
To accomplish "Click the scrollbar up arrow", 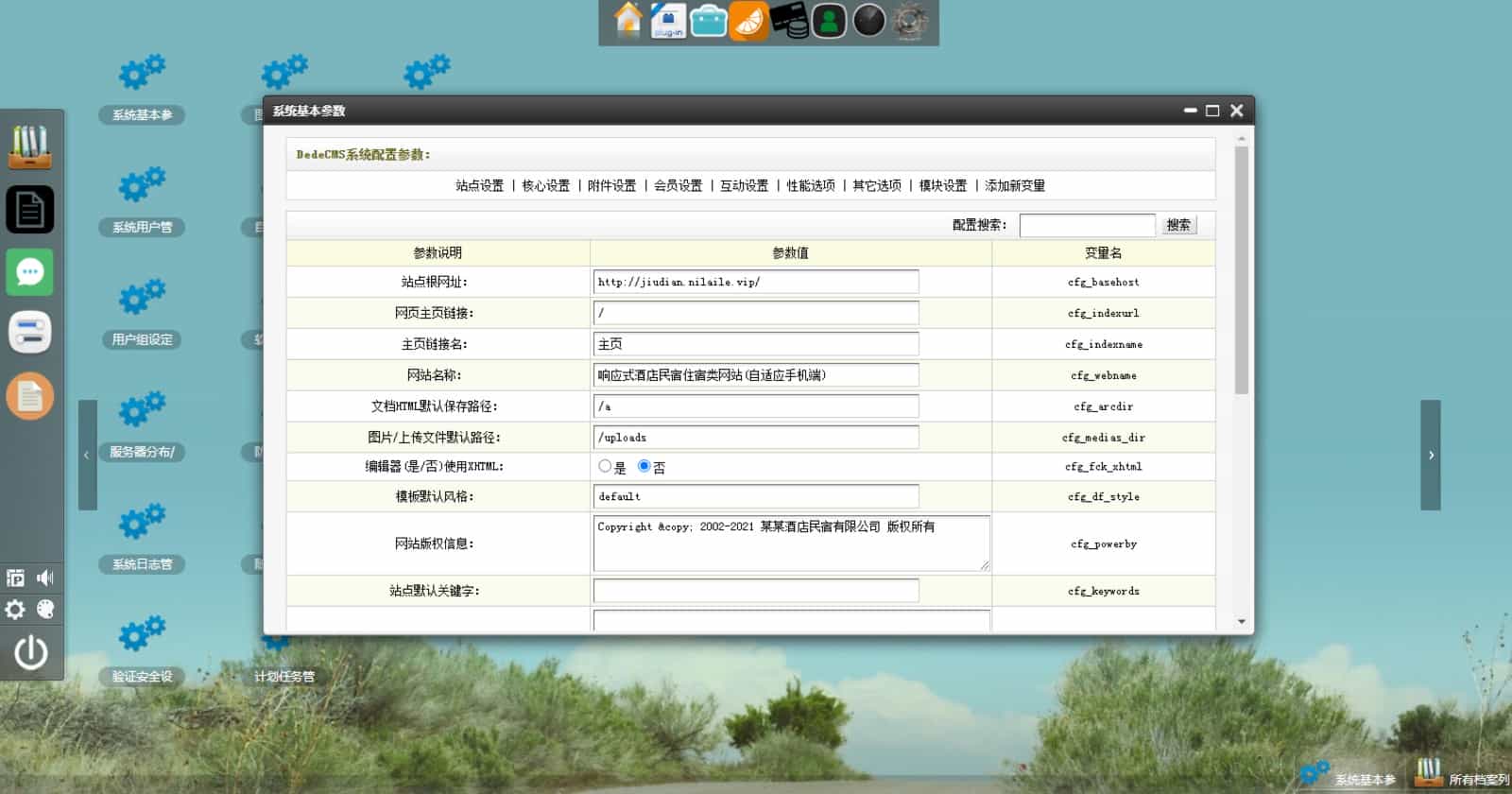I will (x=1242, y=139).
